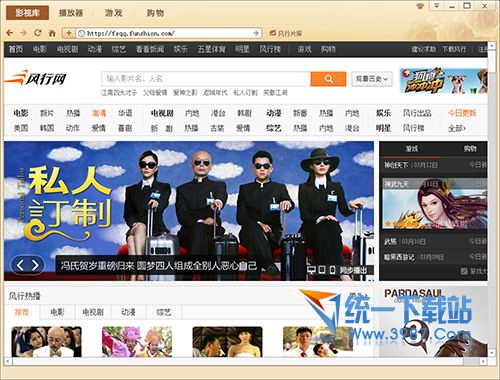This screenshot has height=380, width=500.
Task: Select the 购物 tab in right side panel
Action: pos(470,149)
